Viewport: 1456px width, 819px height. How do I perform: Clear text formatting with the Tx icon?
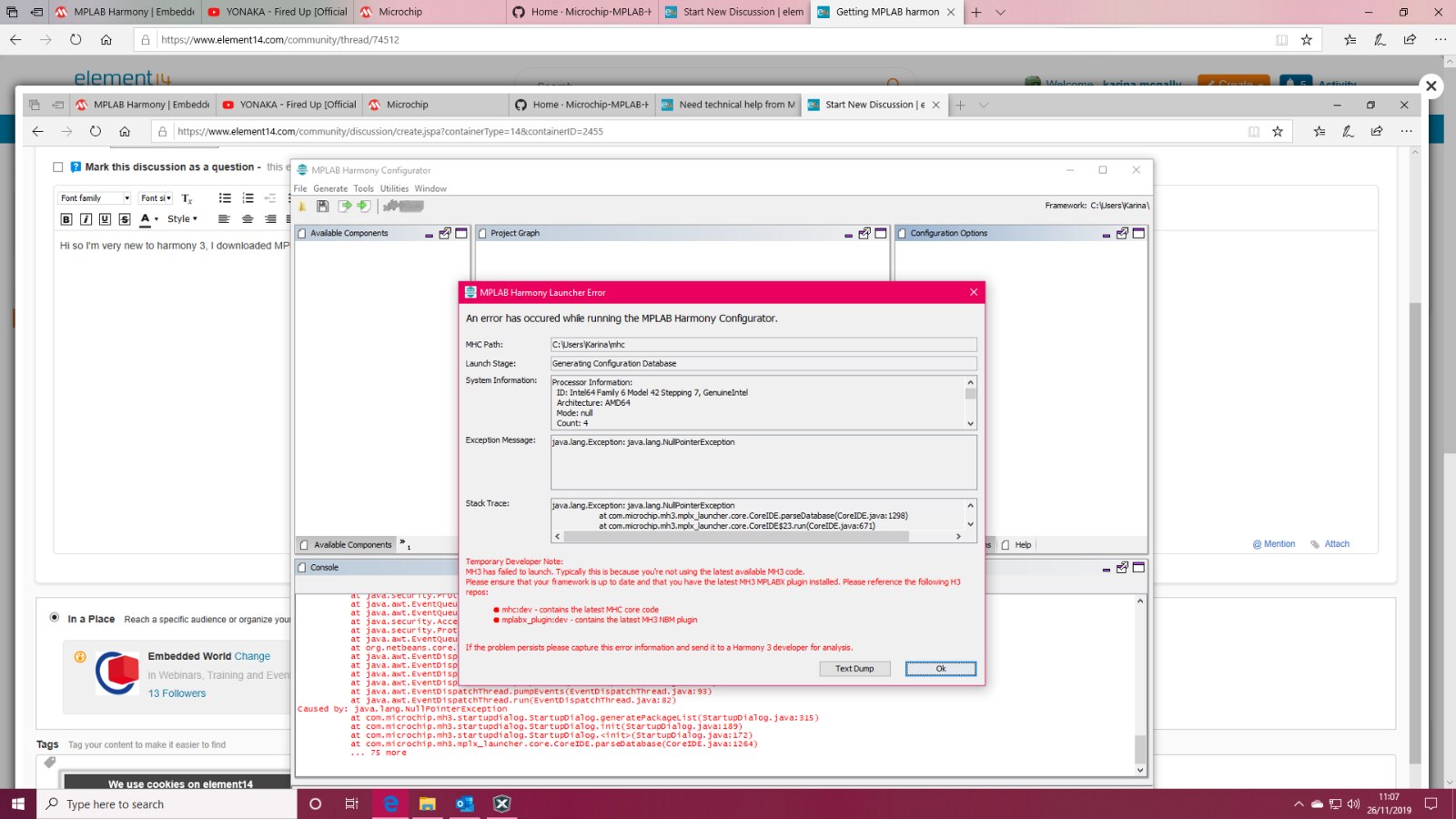tap(187, 198)
